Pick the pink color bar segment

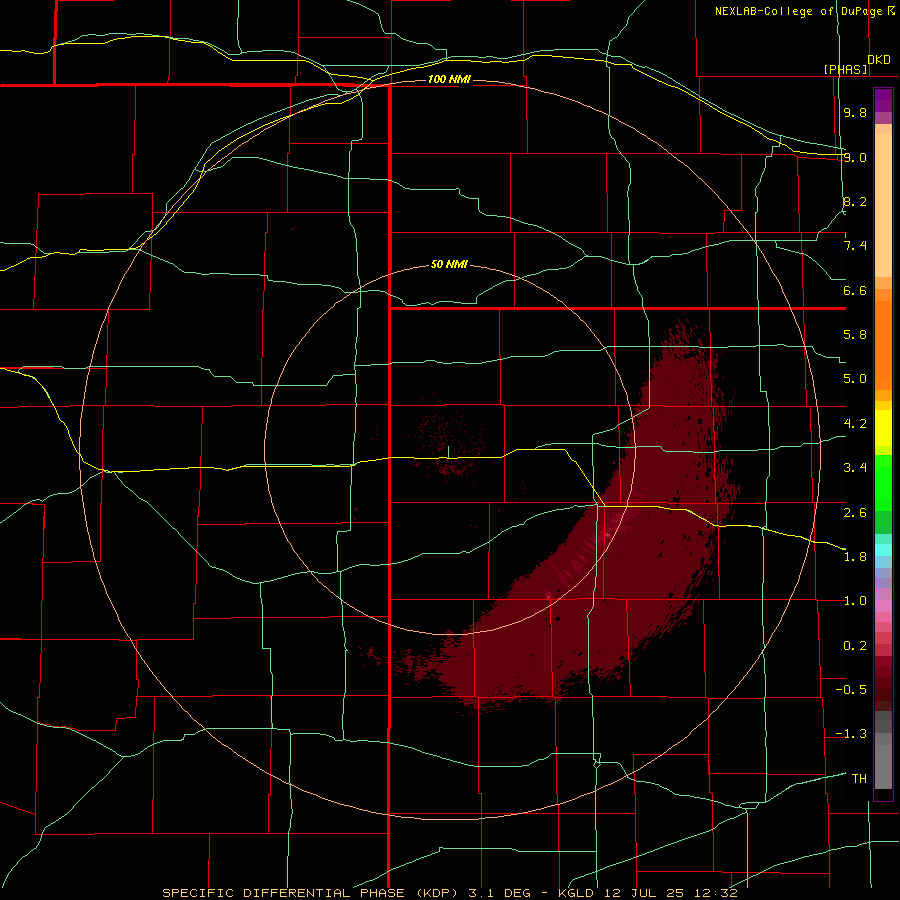883,606
